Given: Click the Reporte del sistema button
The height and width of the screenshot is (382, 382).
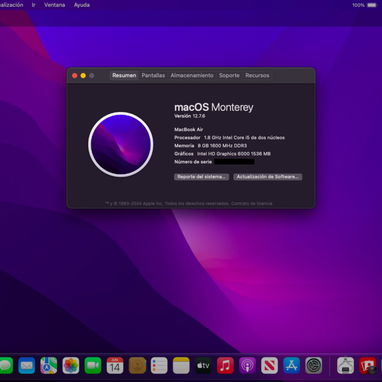Looking at the screenshot, I should (201, 177).
